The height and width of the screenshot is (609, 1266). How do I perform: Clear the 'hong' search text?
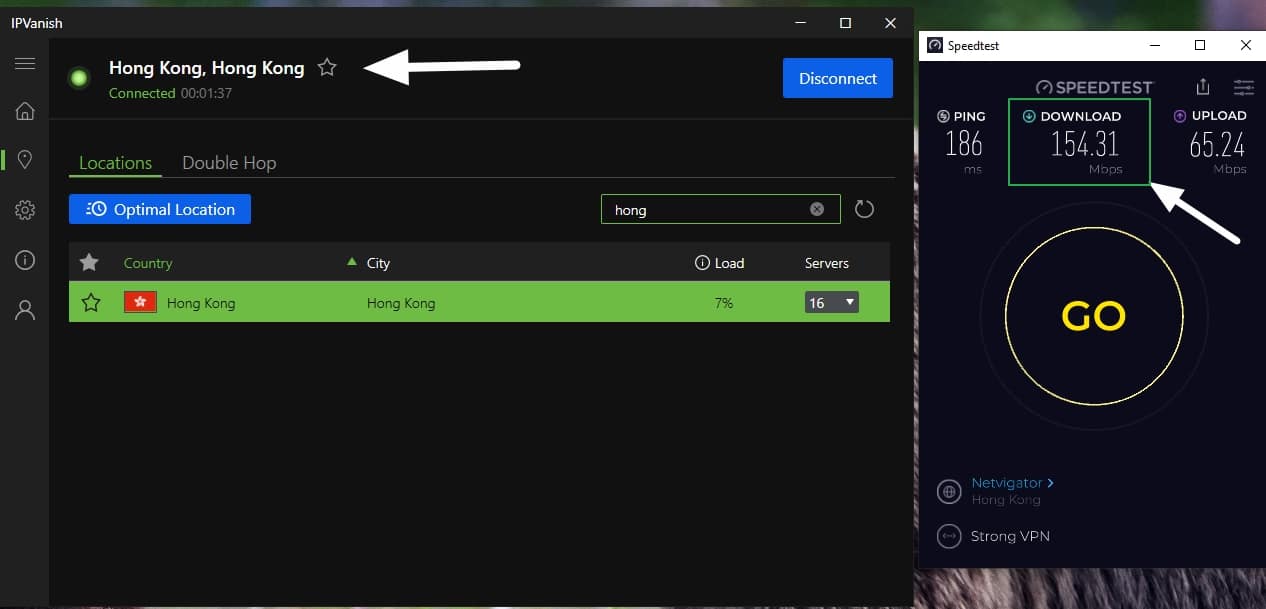click(x=817, y=209)
